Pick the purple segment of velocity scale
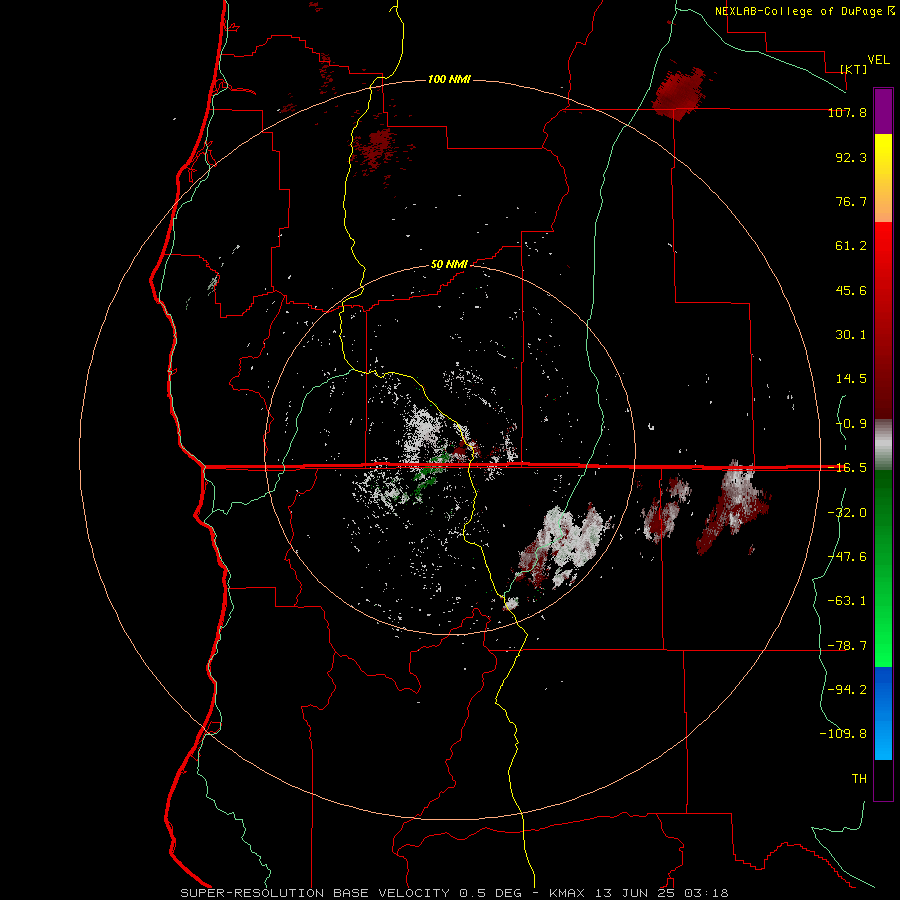The height and width of the screenshot is (900, 900). [883, 112]
